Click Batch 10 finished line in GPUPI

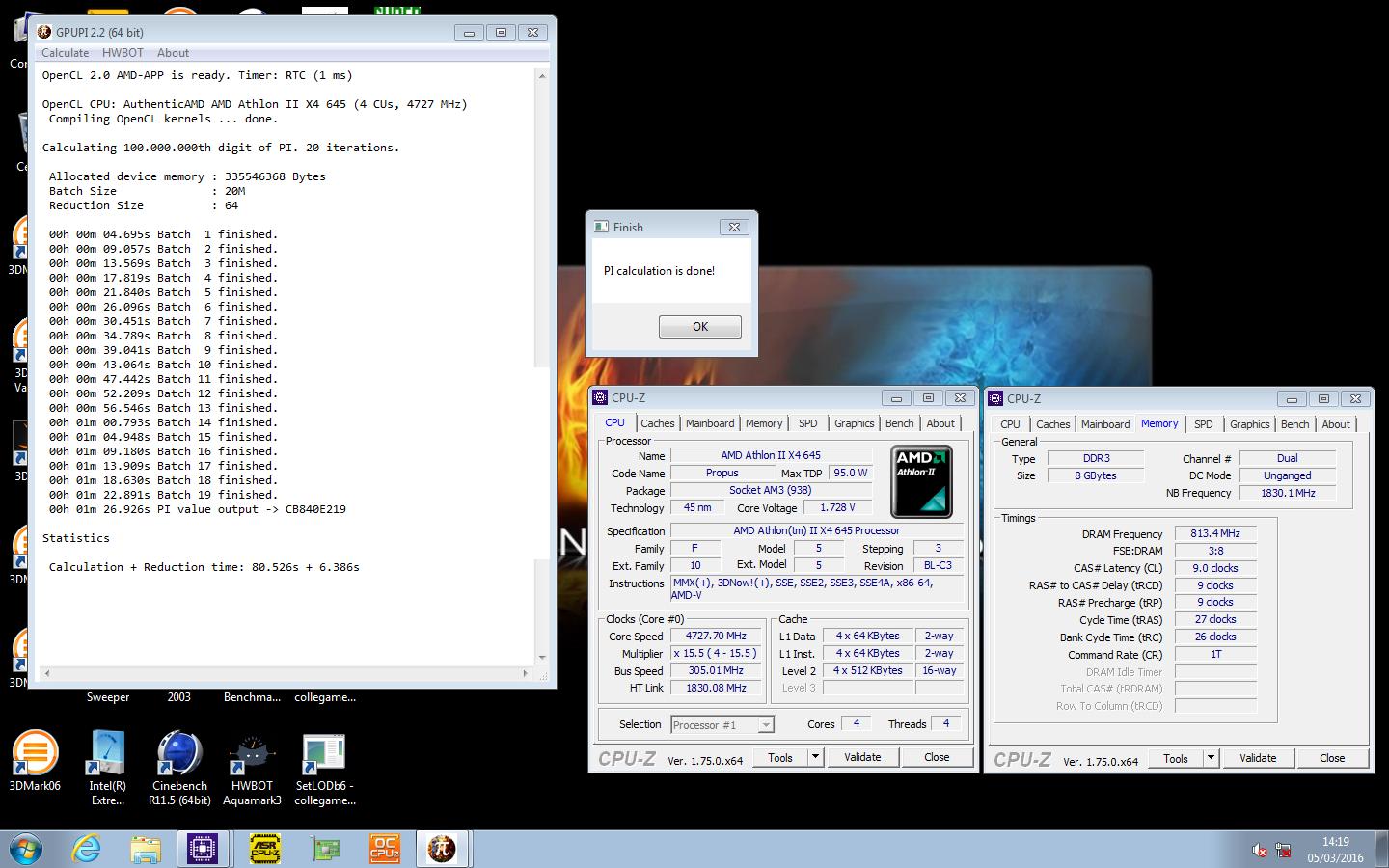coord(163,365)
